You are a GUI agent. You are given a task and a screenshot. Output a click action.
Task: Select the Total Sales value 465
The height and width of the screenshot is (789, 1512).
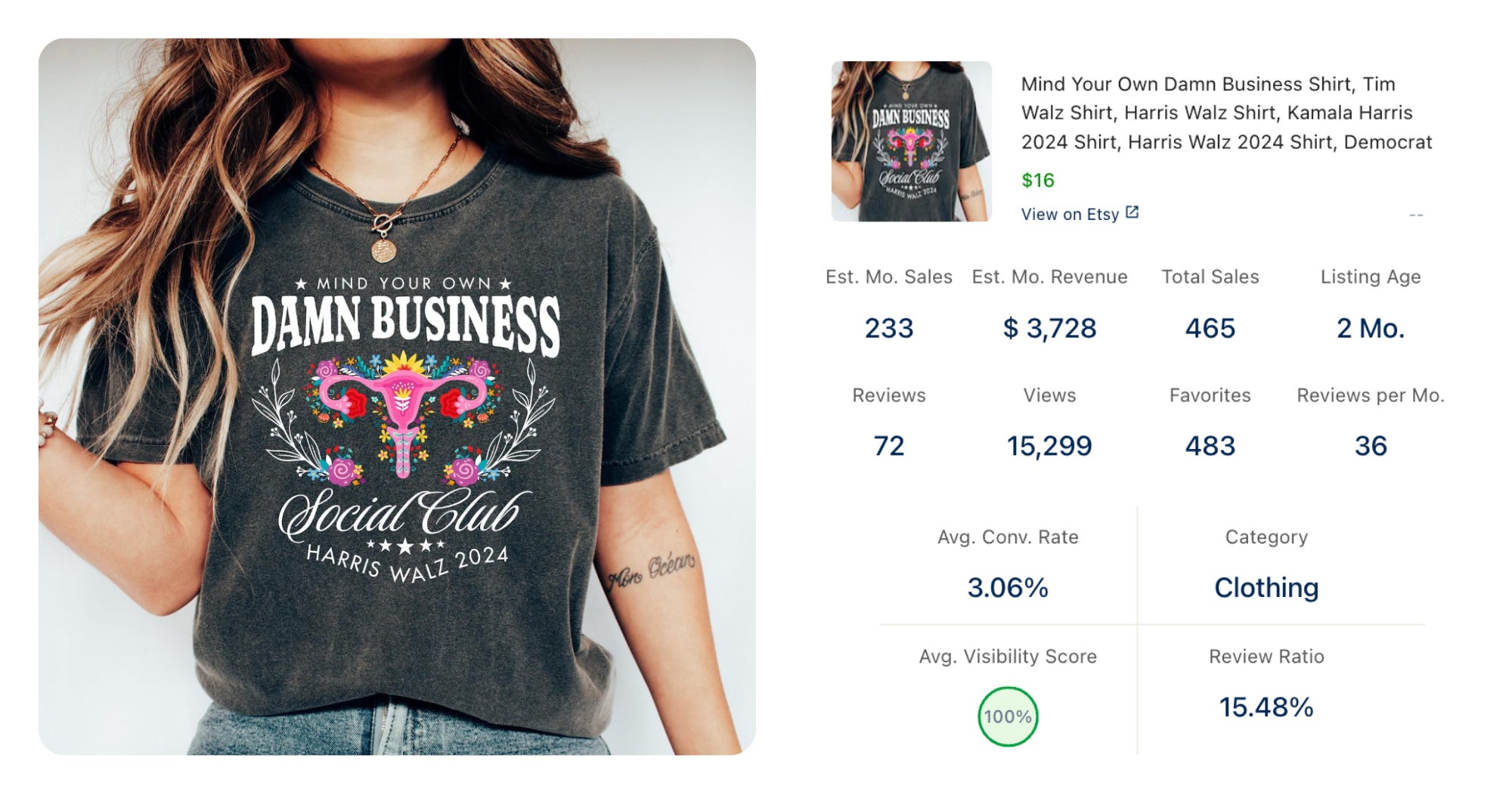[1210, 328]
